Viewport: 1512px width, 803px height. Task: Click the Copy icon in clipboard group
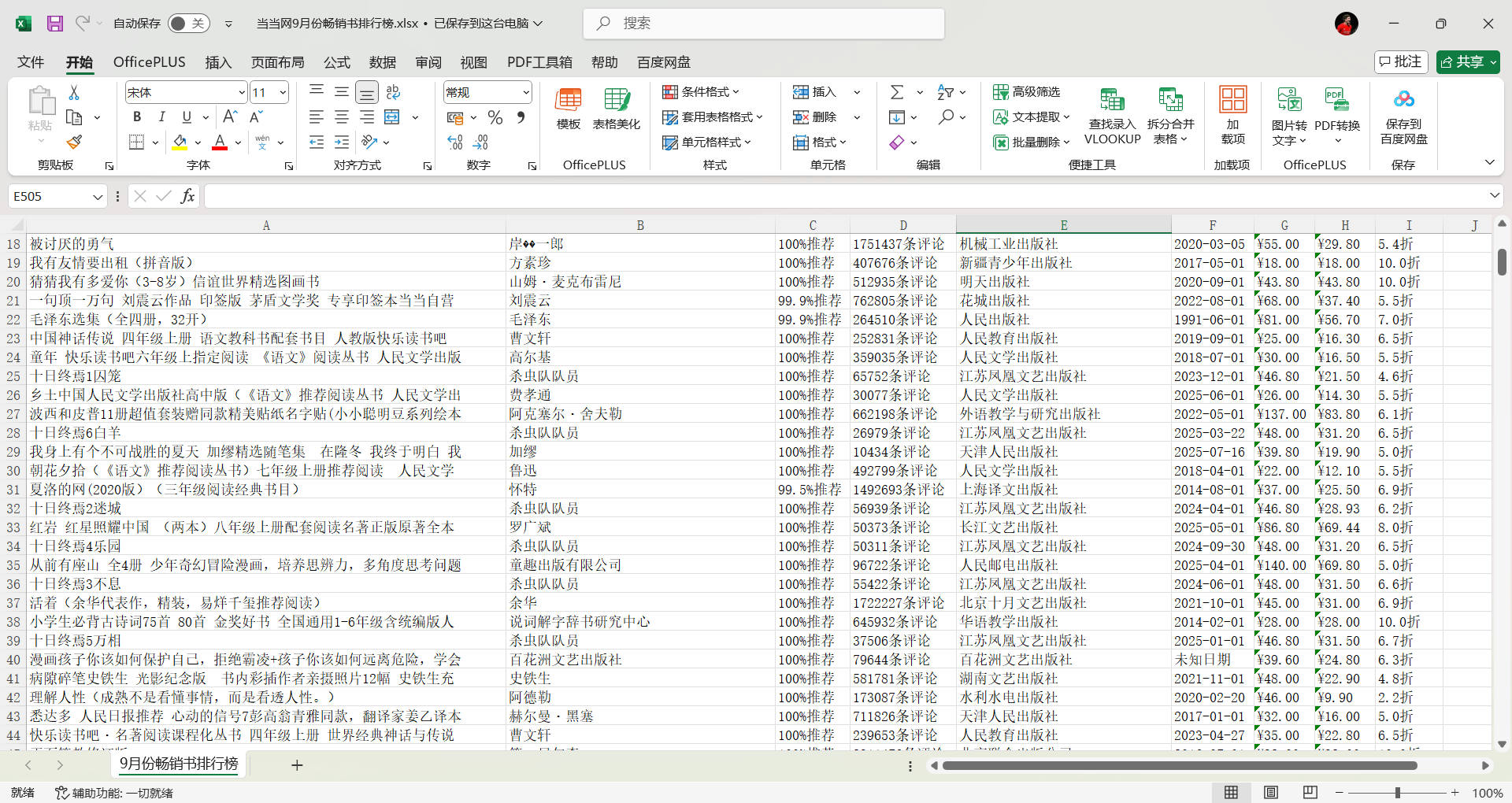[74, 117]
